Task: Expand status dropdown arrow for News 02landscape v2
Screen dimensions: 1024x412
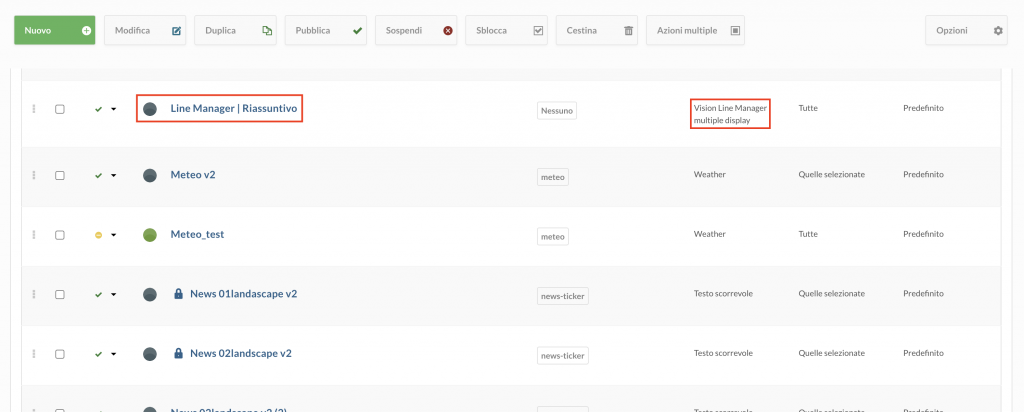Action: [x=114, y=355]
